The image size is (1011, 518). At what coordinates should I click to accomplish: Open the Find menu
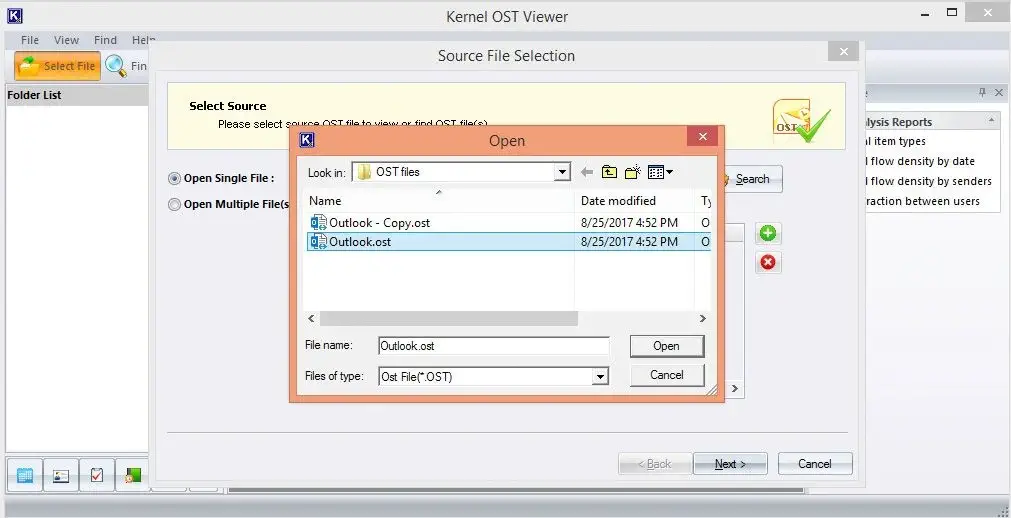[x=105, y=40]
